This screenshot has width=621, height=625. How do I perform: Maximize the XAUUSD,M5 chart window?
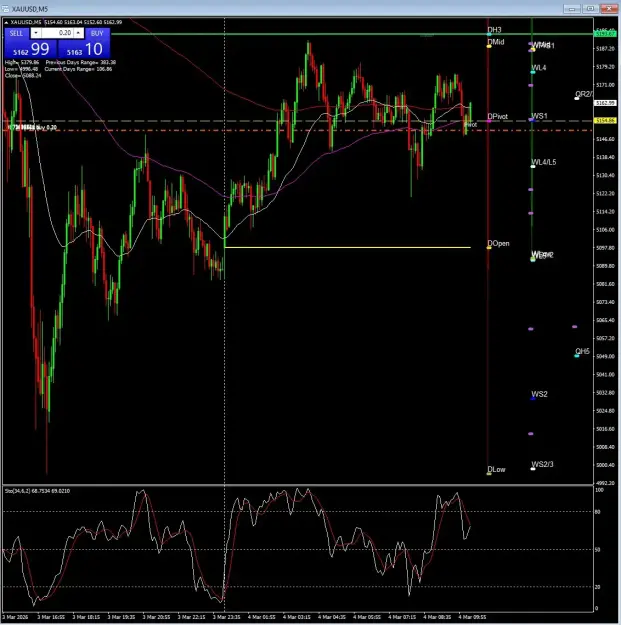590,9
